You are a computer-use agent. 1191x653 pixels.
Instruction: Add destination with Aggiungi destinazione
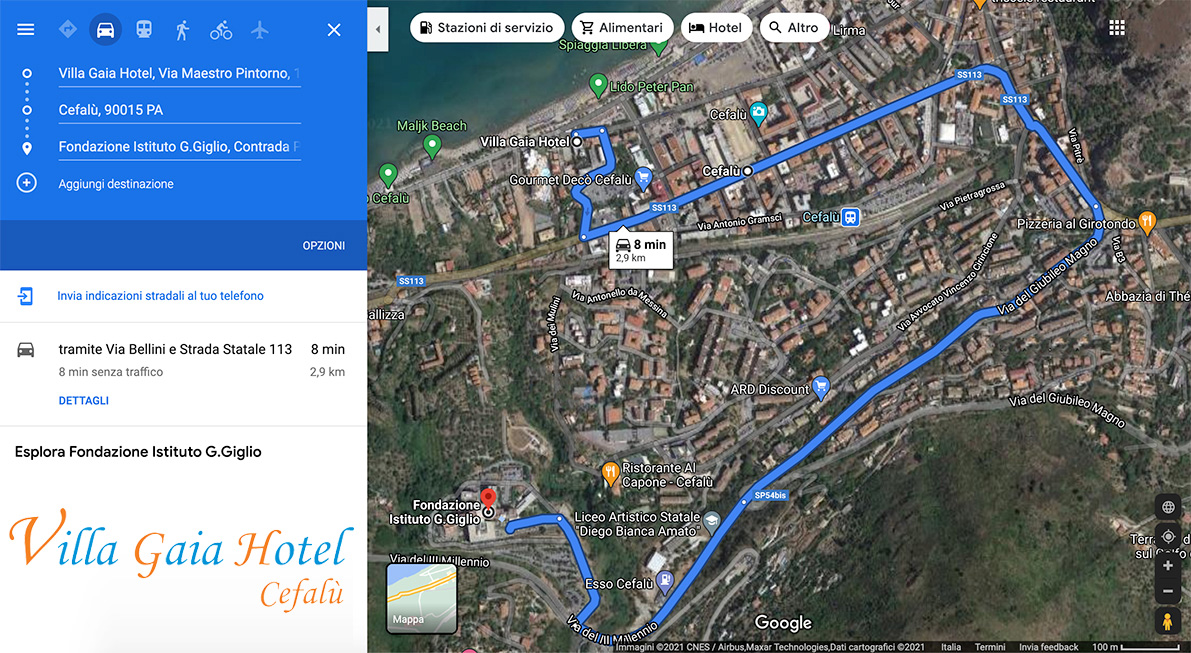pos(116,184)
